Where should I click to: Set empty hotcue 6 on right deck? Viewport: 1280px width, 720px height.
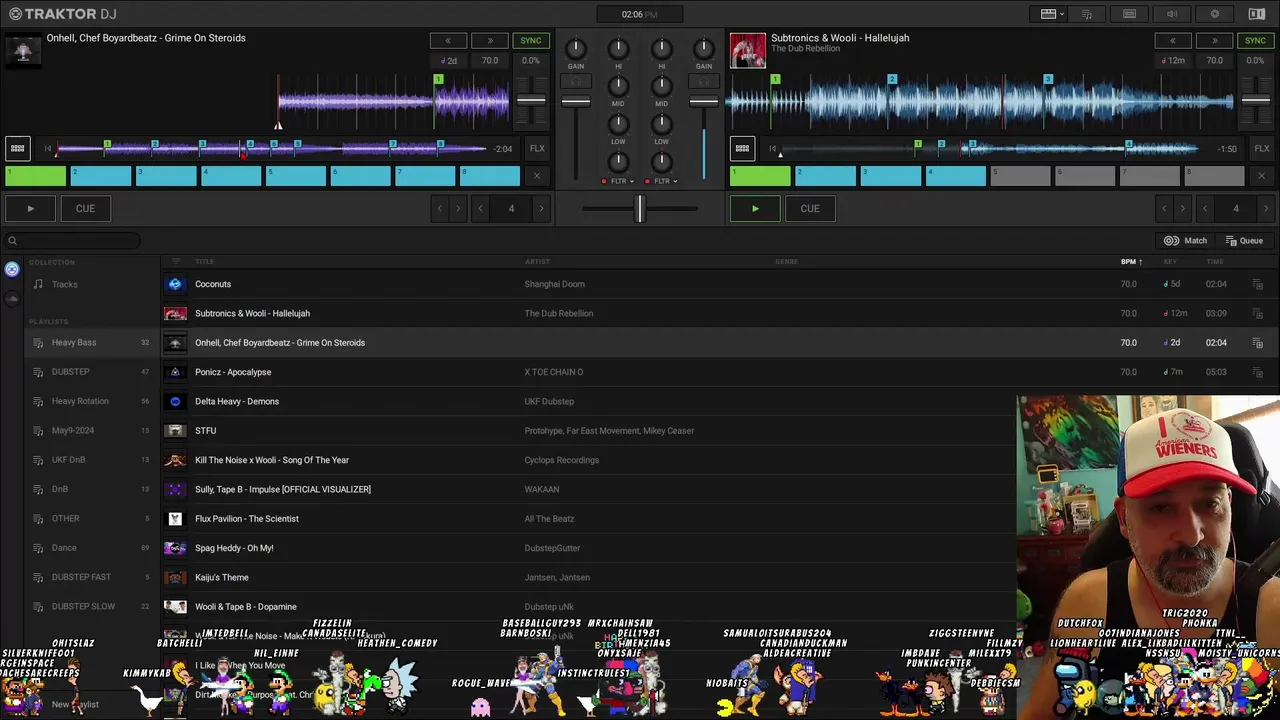tap(1085, 176)
